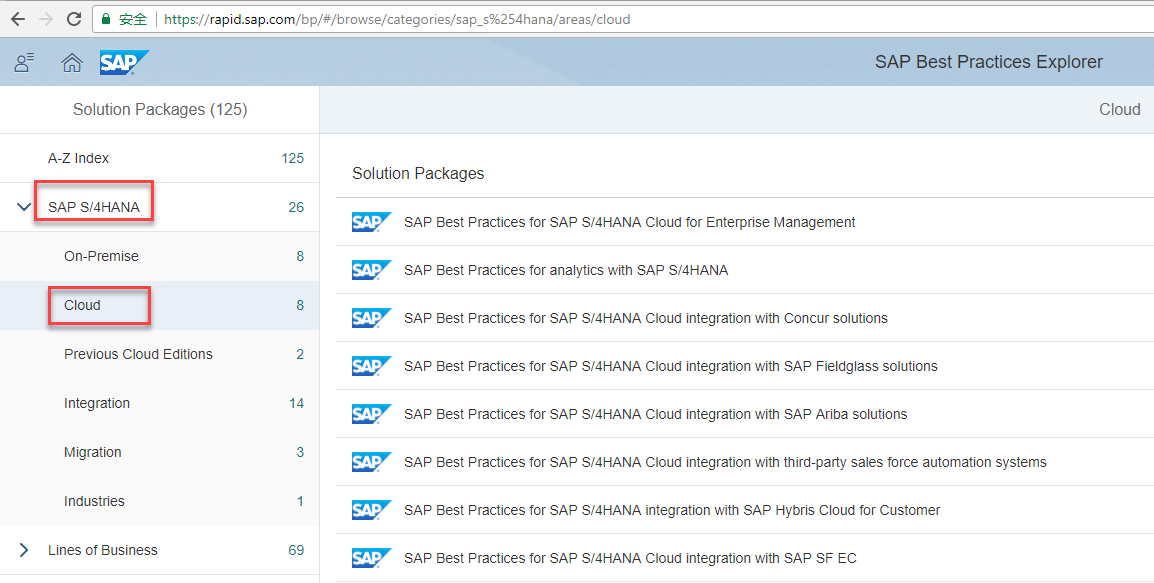Go to home via house icon
The width and height of the screenshot is (1154, 583).
tap(71, 63)
